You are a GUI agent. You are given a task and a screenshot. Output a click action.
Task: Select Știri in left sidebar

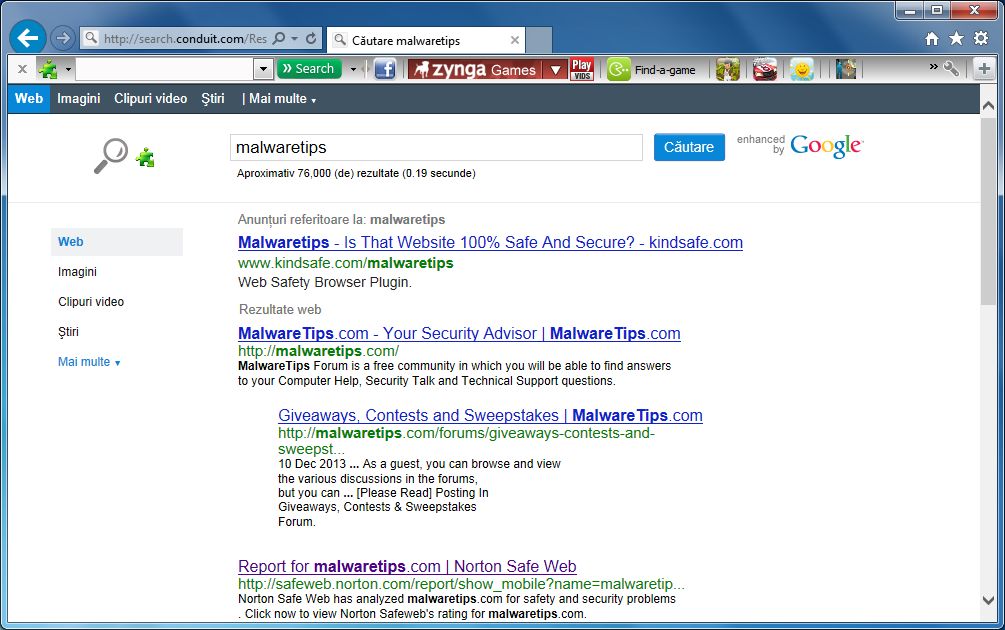(68, 332)
